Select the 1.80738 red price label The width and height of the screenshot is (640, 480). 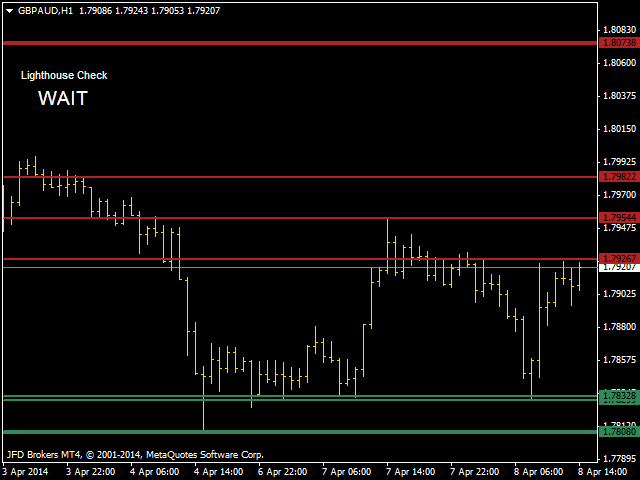pos(619,42)
